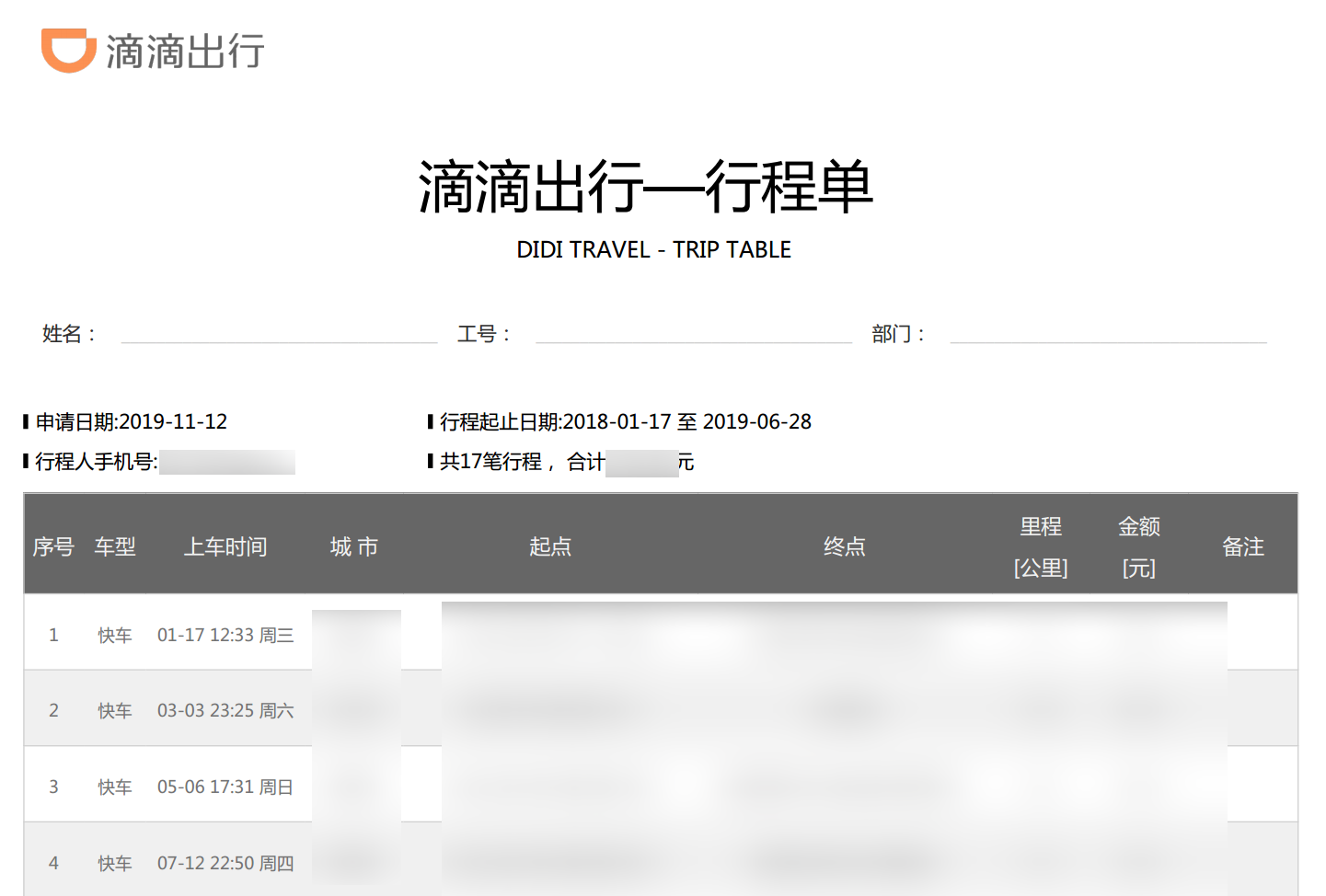Click sequence number 2 in the table
This screenshot has height=896, width=1326.
coord(53,710)
